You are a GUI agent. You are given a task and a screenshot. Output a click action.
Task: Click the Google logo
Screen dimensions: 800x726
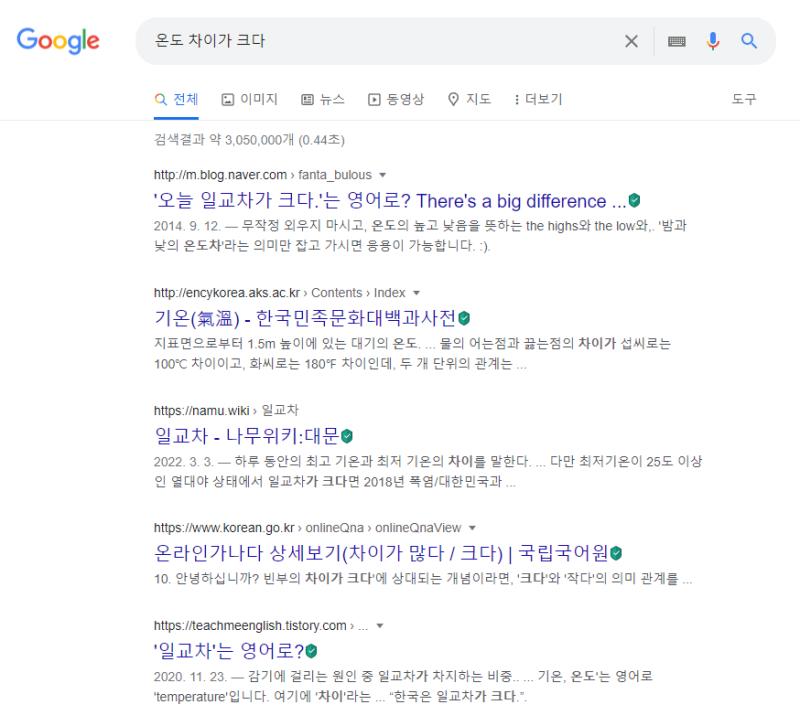click(x=58, y=41)
